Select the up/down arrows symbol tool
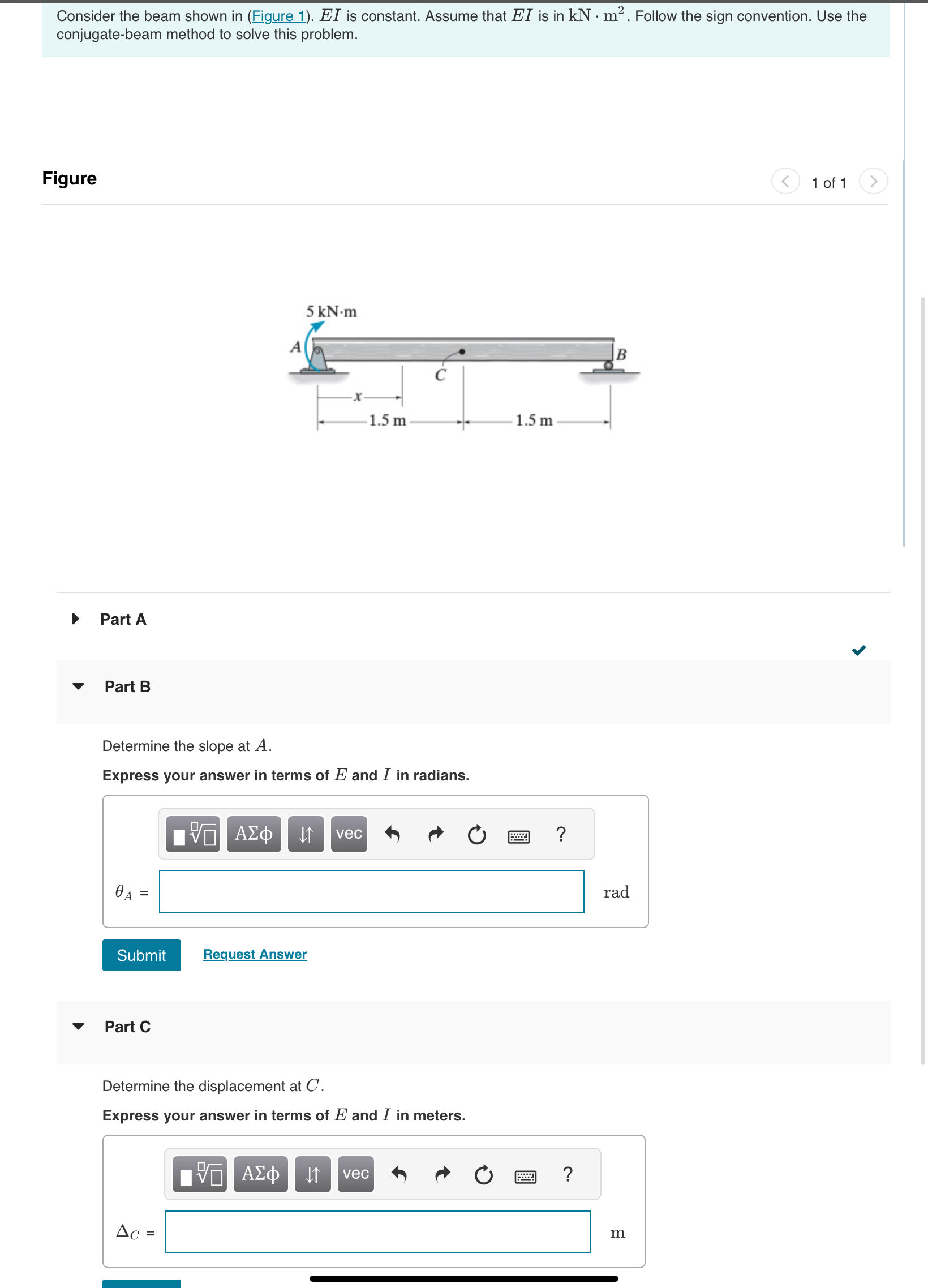The width and height of the screenshot is (928, 1288). click(305, 834)
